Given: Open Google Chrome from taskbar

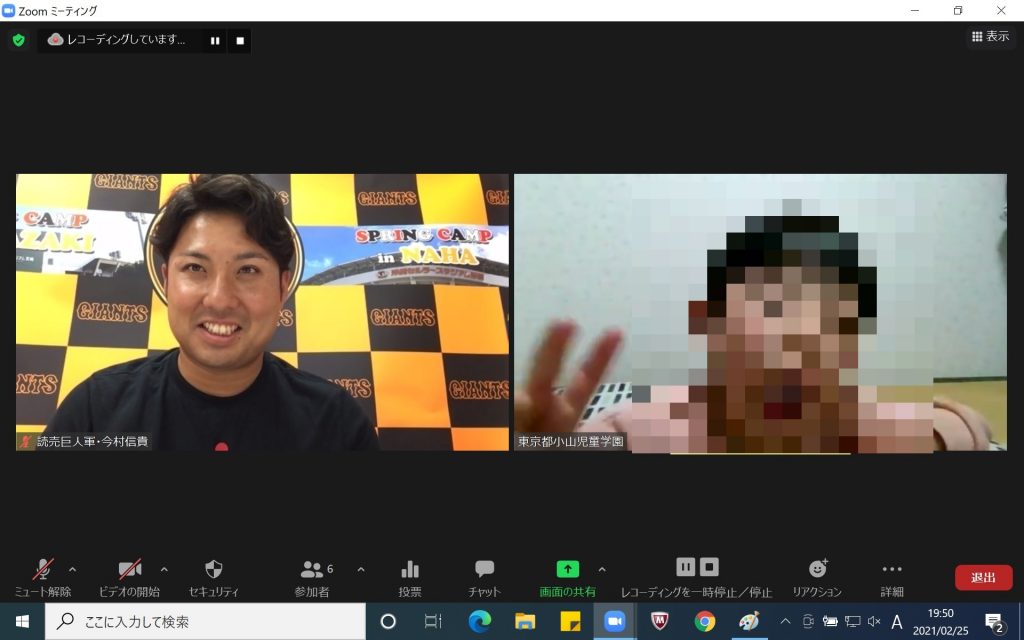Looking at the screenshot, I should tap(705, 621).
